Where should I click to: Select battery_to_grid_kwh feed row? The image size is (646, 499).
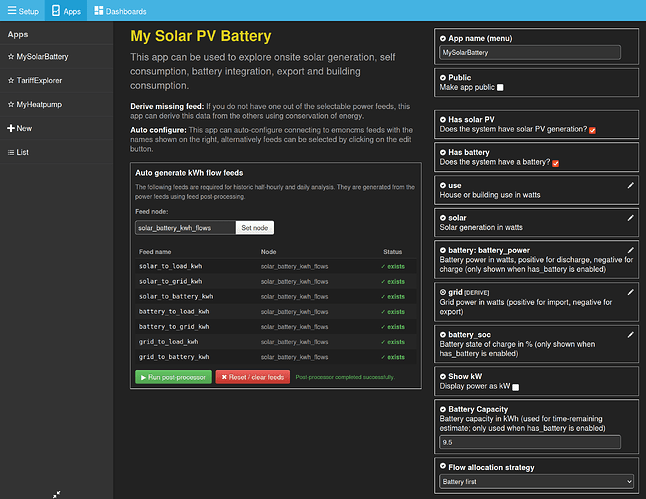pos(276,327)
